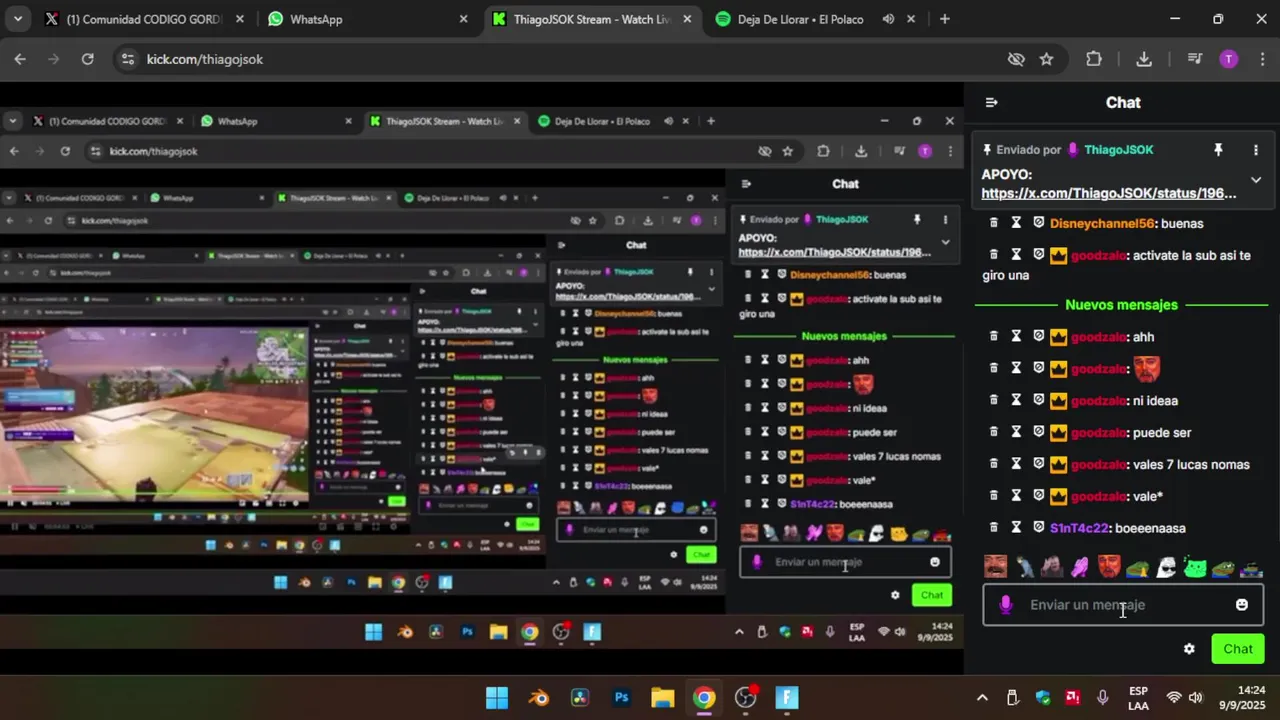Open Photoshop from the taskbar
Image resolution: width=1280 pixels, height=720 pixels.
pyautogui.click(x=621, y=698)
